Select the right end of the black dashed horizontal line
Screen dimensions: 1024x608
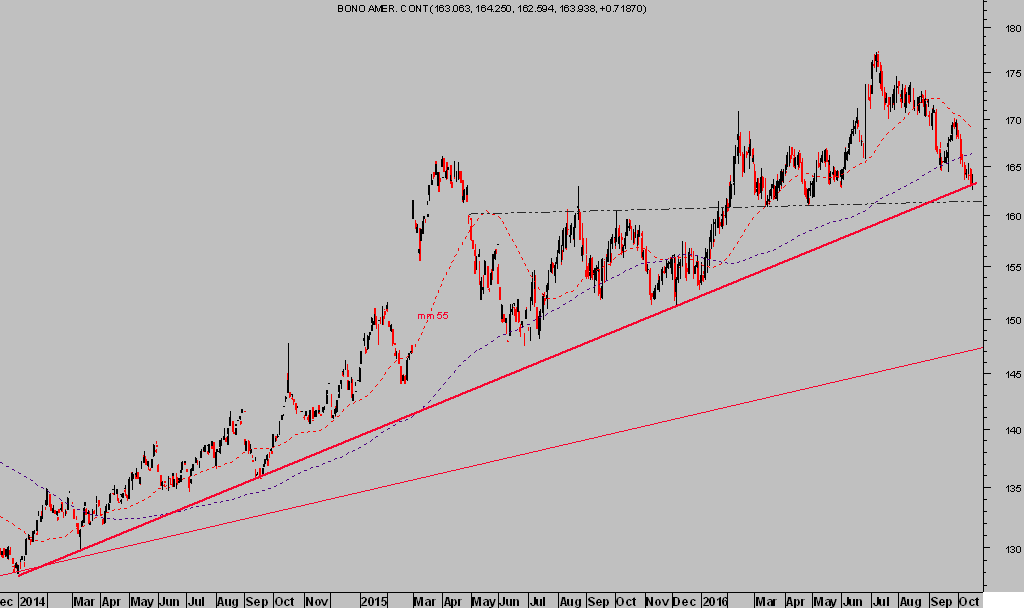[979, 202]
